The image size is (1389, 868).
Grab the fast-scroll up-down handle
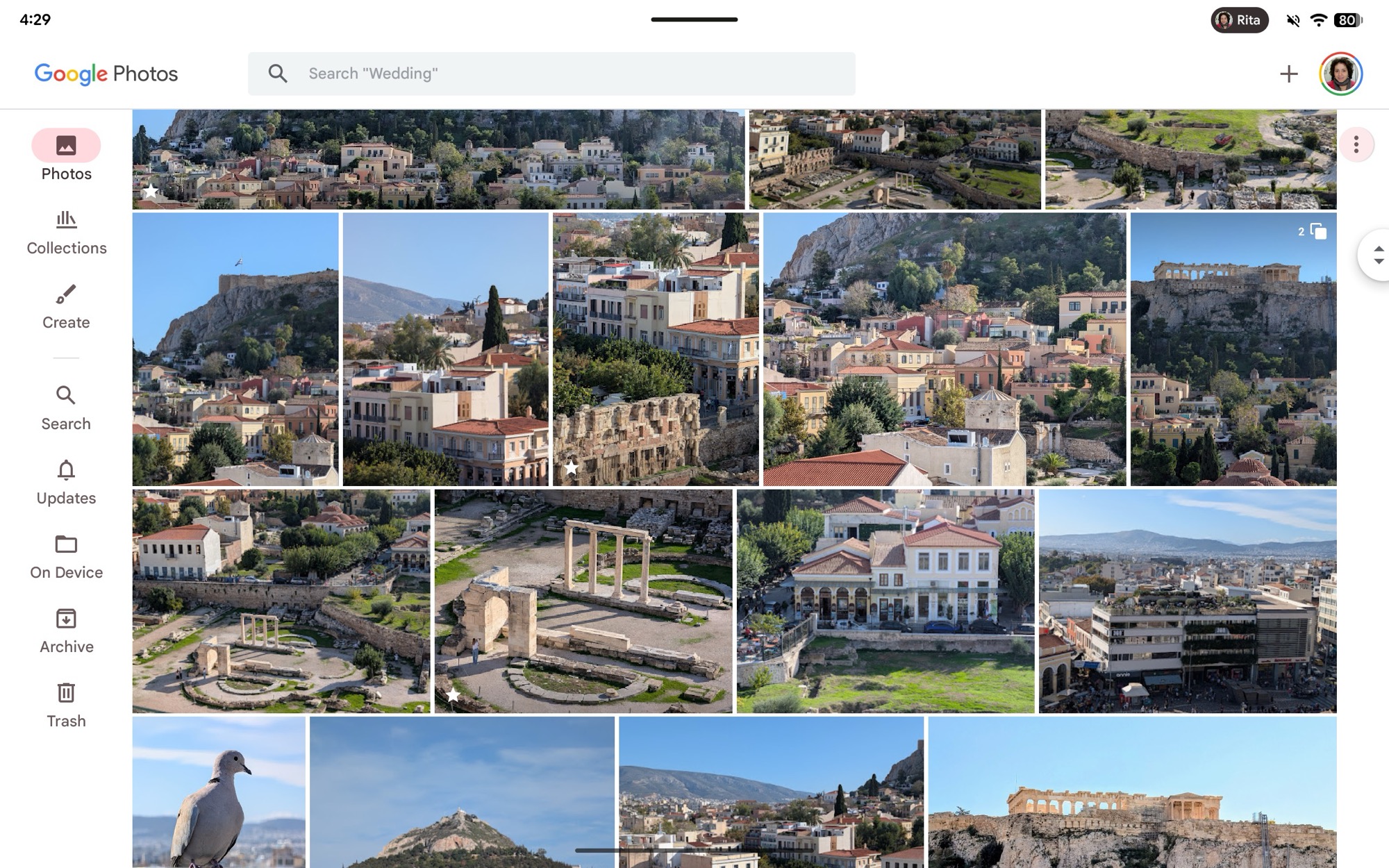[x=1378, y=255]
